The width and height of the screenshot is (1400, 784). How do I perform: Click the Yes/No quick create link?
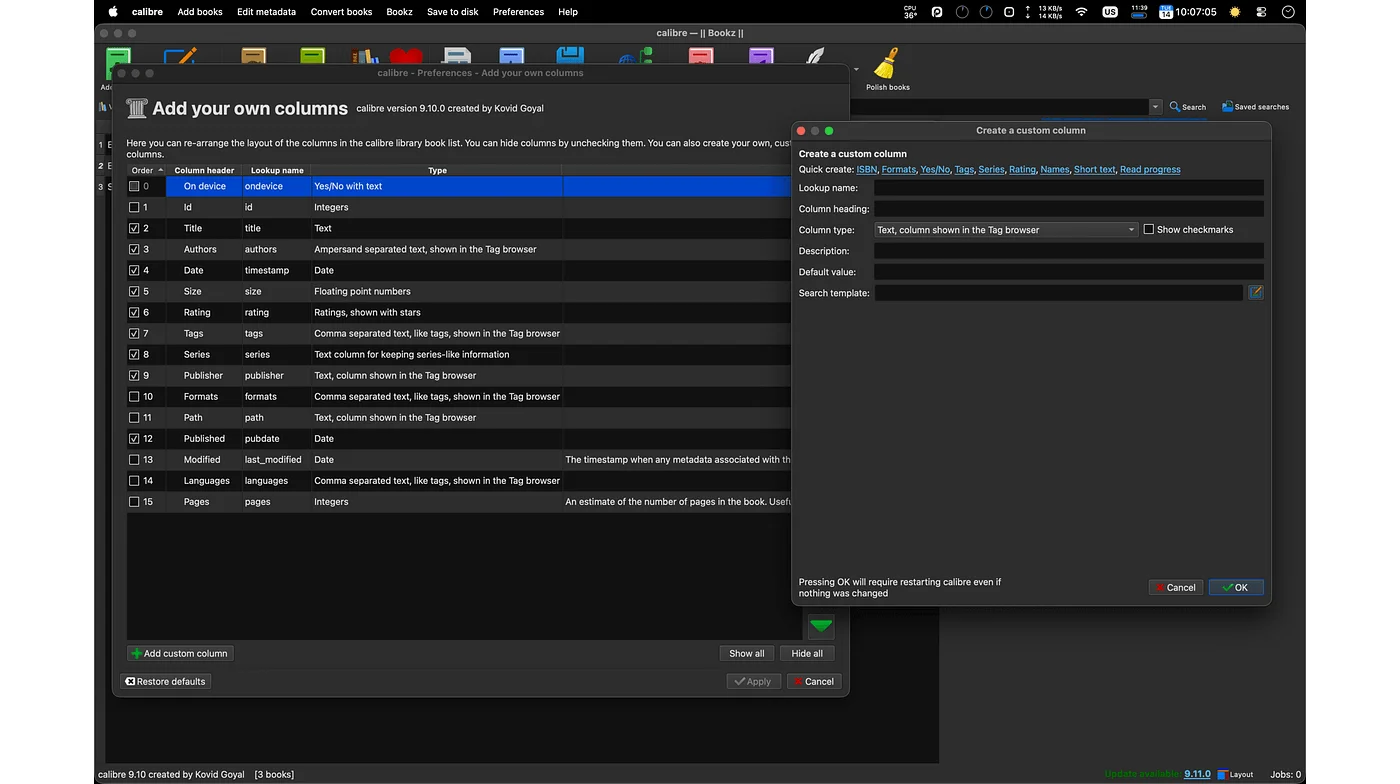[x=935, y=169]
